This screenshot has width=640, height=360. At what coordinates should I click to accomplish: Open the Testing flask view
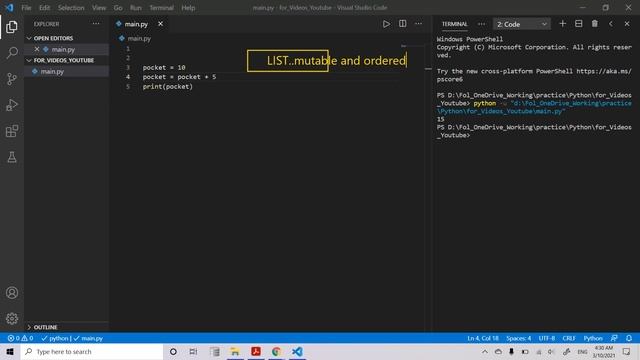(x=12, y=157)
